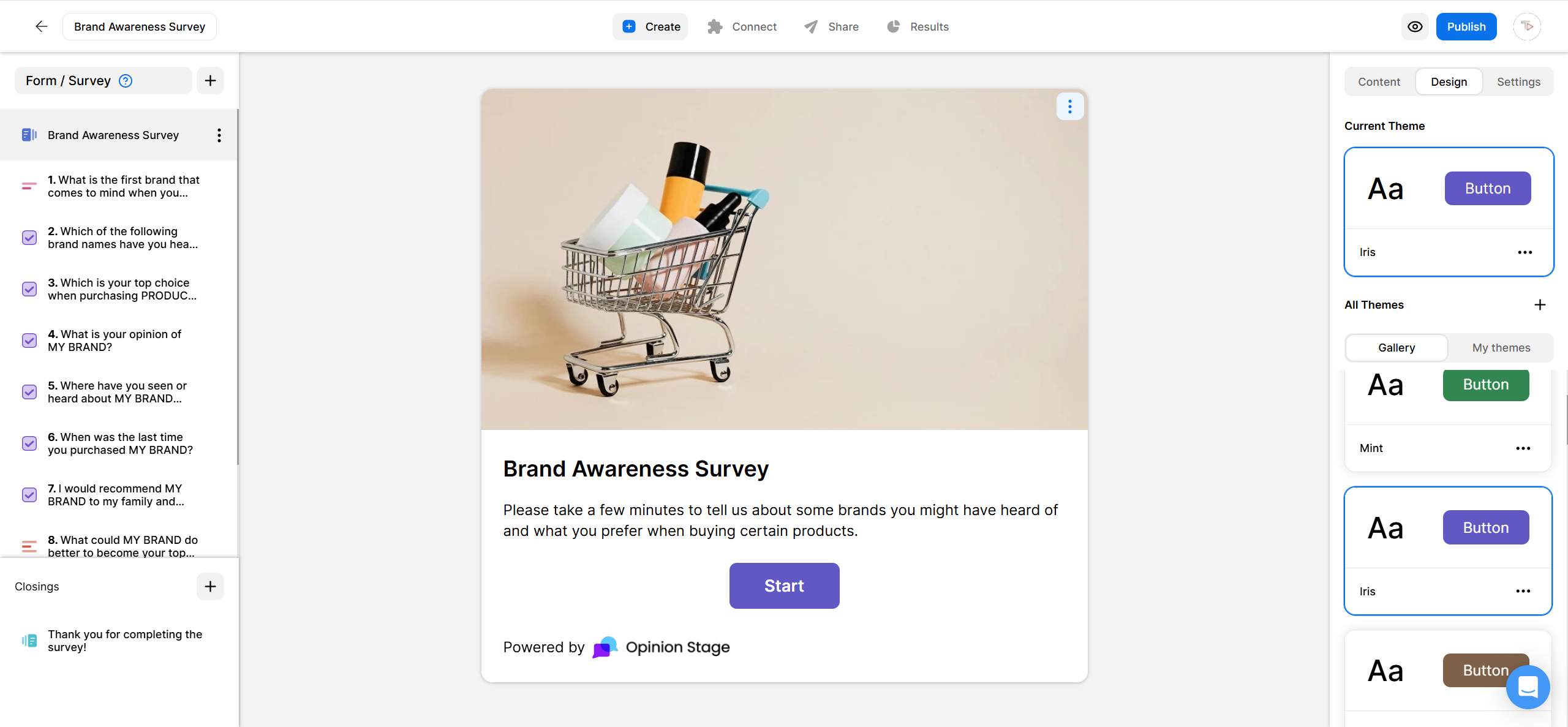Open the current Iris theme options menu
The height and width of the screenshot is (727, 1568).
pyautogui.click(x=1525, y=252)
